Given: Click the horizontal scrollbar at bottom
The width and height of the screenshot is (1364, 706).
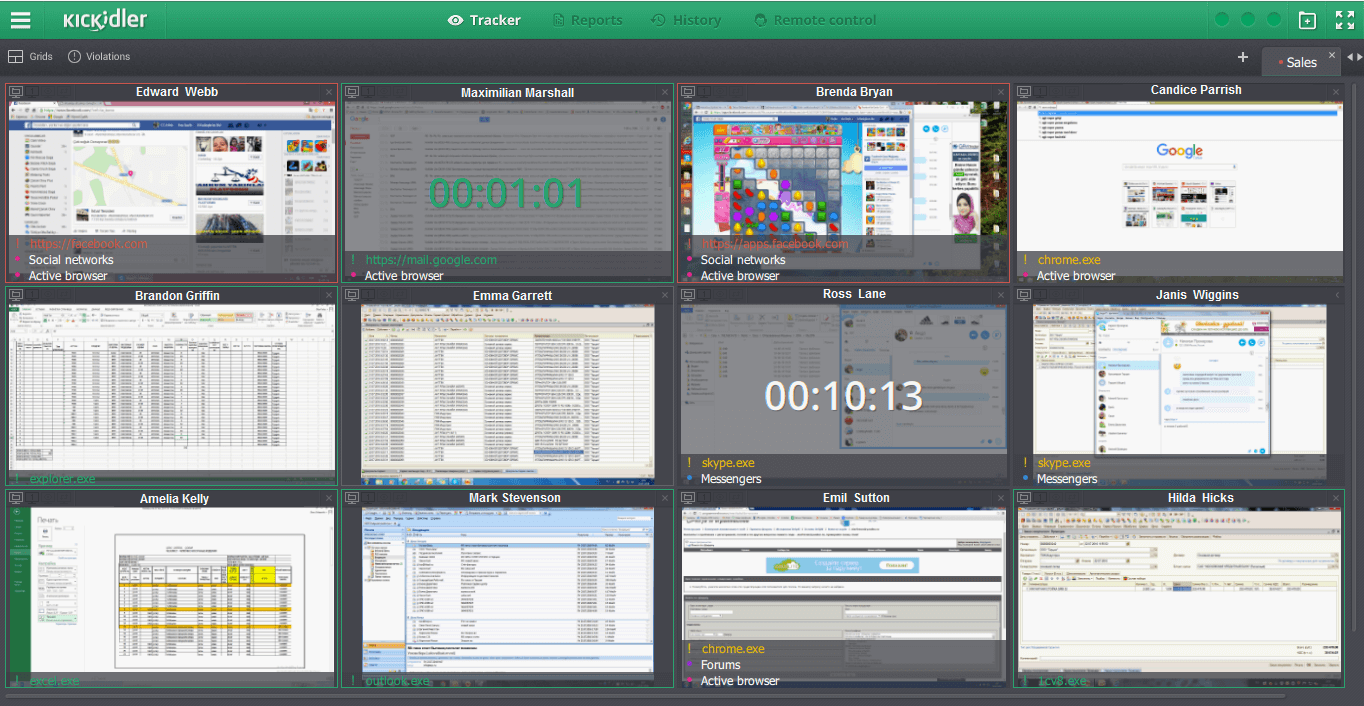Looking at the screenshot, I should point(645,695).
